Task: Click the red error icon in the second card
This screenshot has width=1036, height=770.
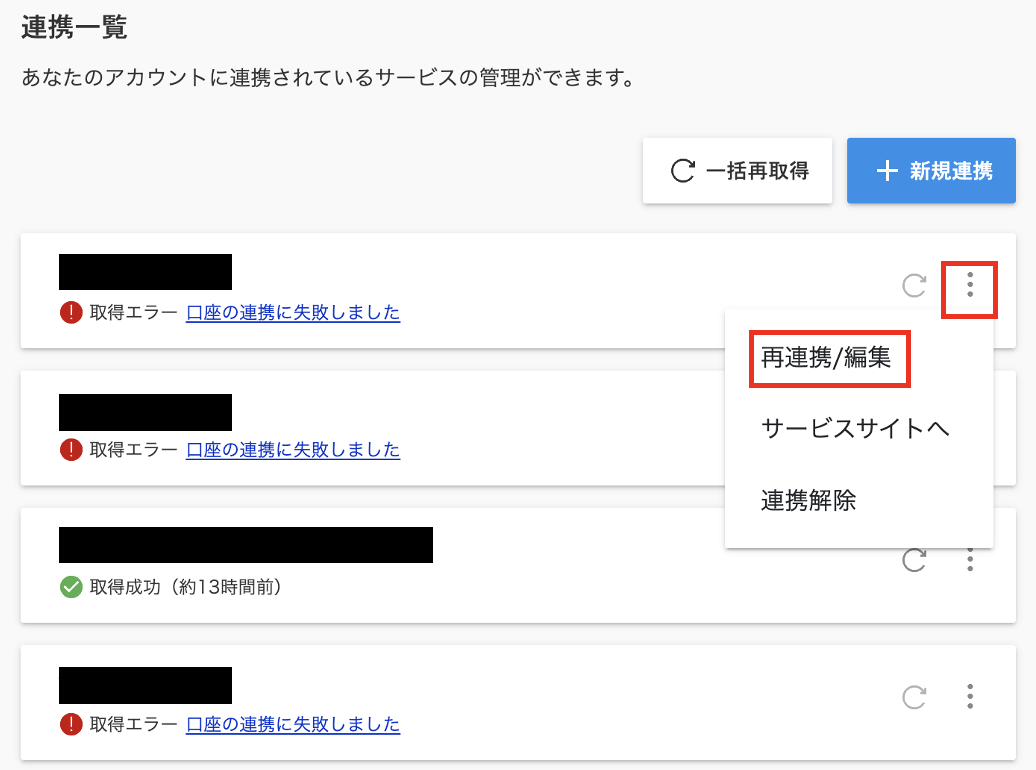Action: click(71, 449)
